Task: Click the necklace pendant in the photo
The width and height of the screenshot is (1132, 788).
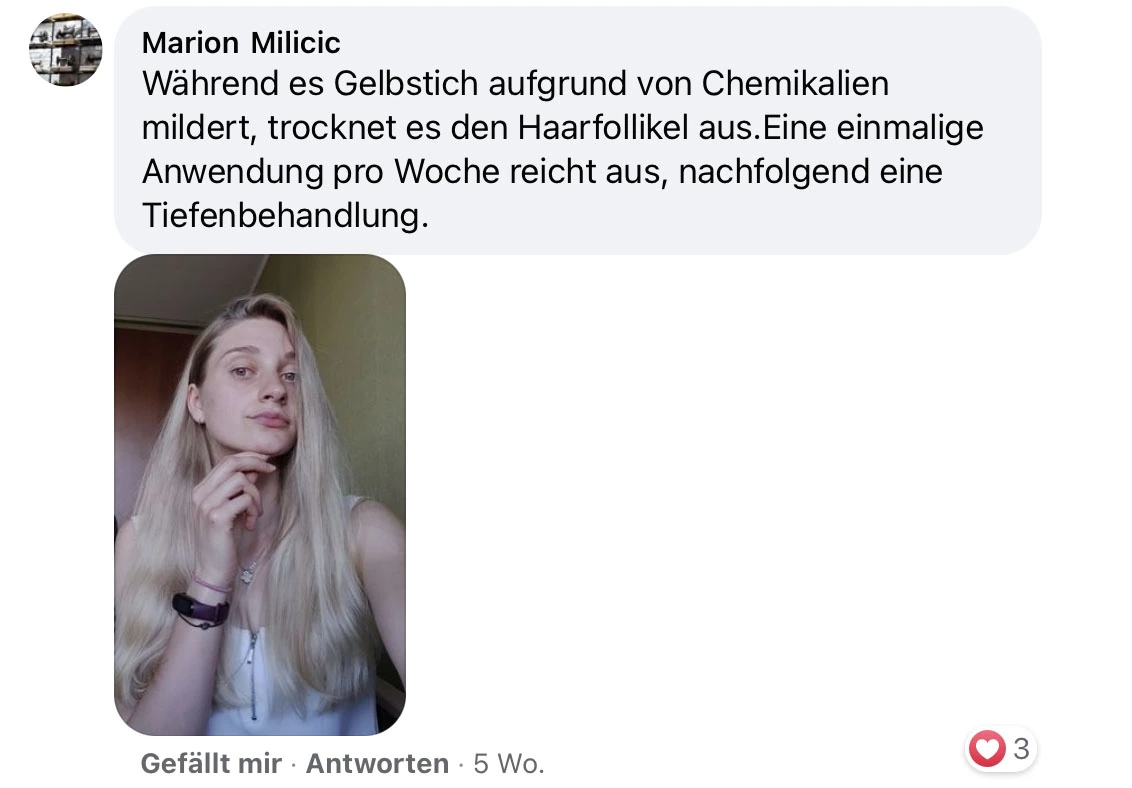Action: [249, 574]
